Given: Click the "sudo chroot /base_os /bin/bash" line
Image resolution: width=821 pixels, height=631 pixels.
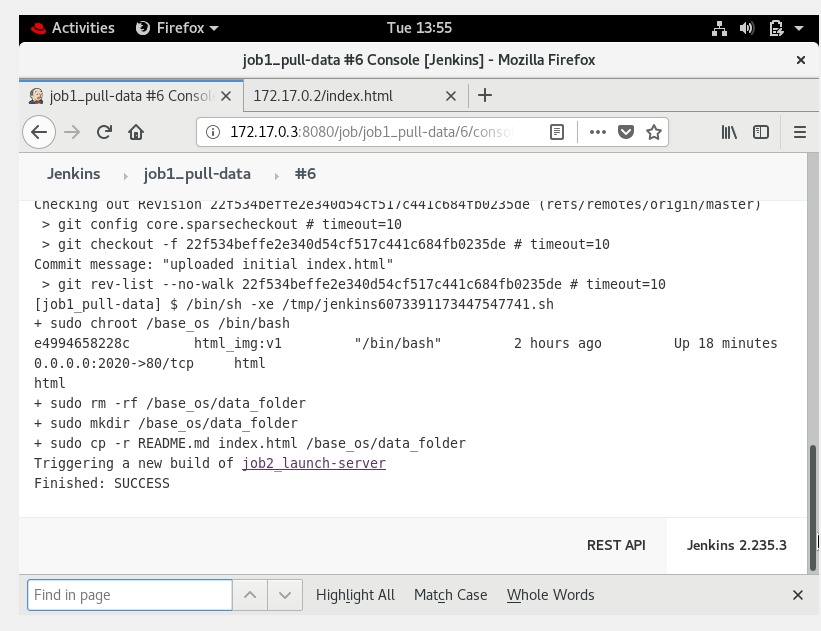Looking at the screenshot, I should (x=162, y=324).
